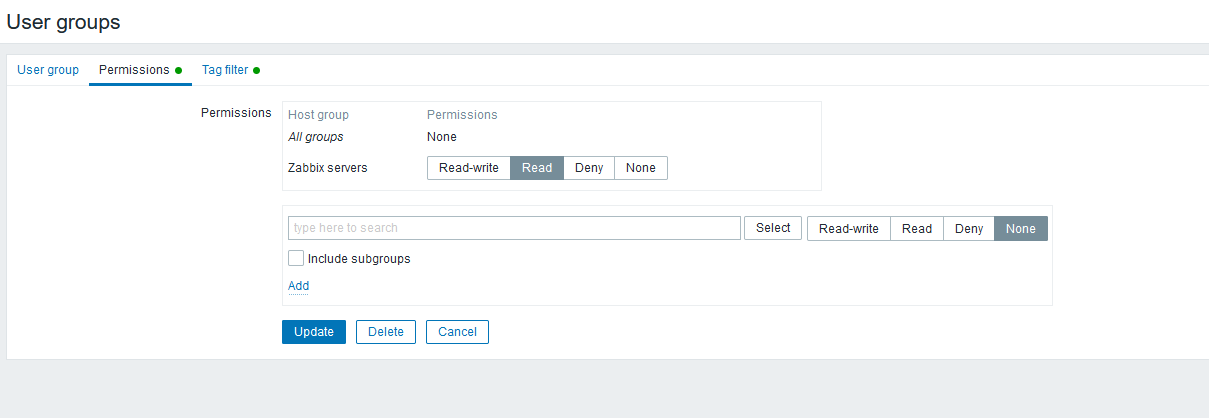
Task: Choose None for the new host group
Action: (x=1021, y=229)
